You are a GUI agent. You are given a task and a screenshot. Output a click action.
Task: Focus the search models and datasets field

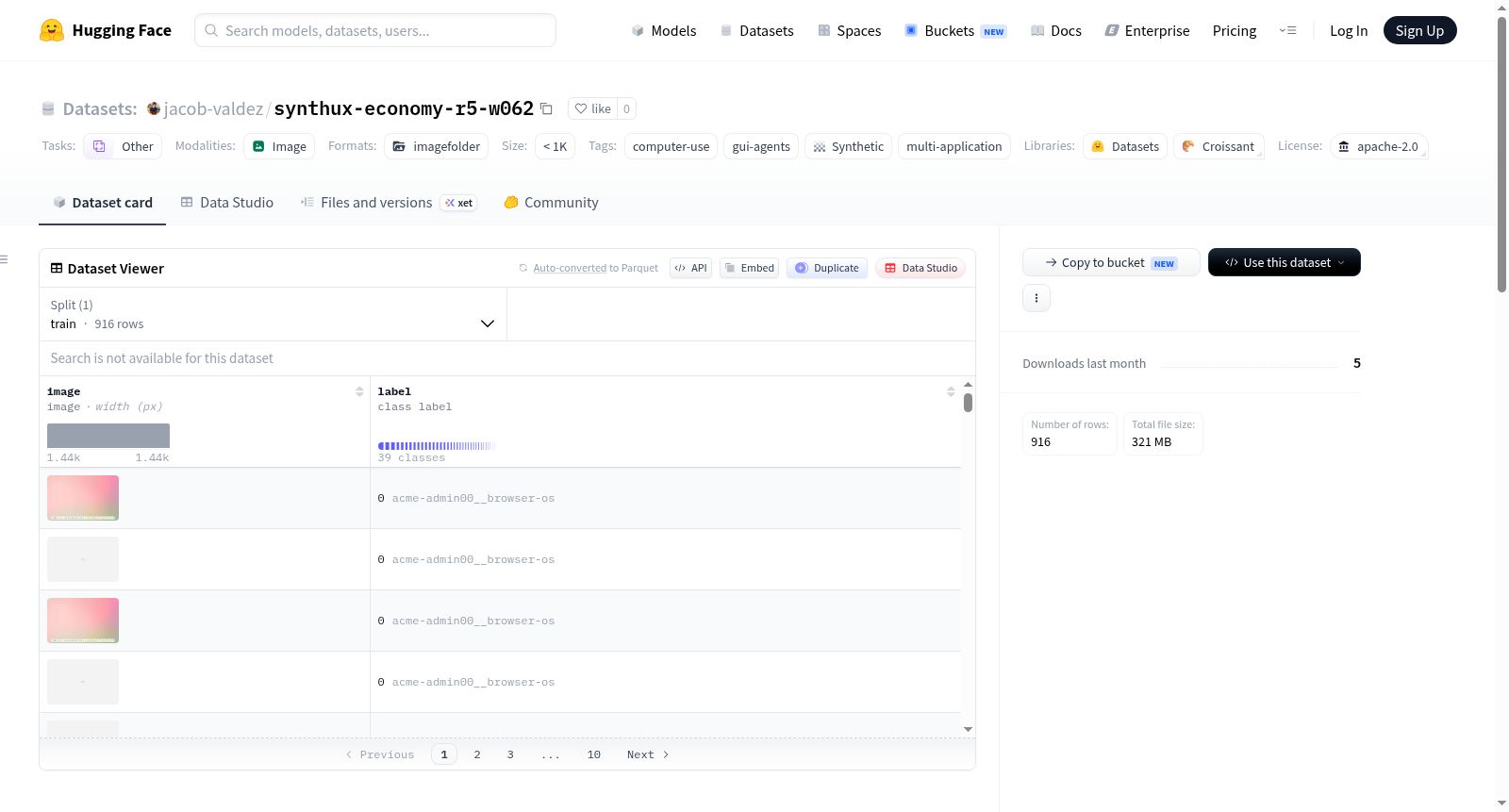click(375, 30)
